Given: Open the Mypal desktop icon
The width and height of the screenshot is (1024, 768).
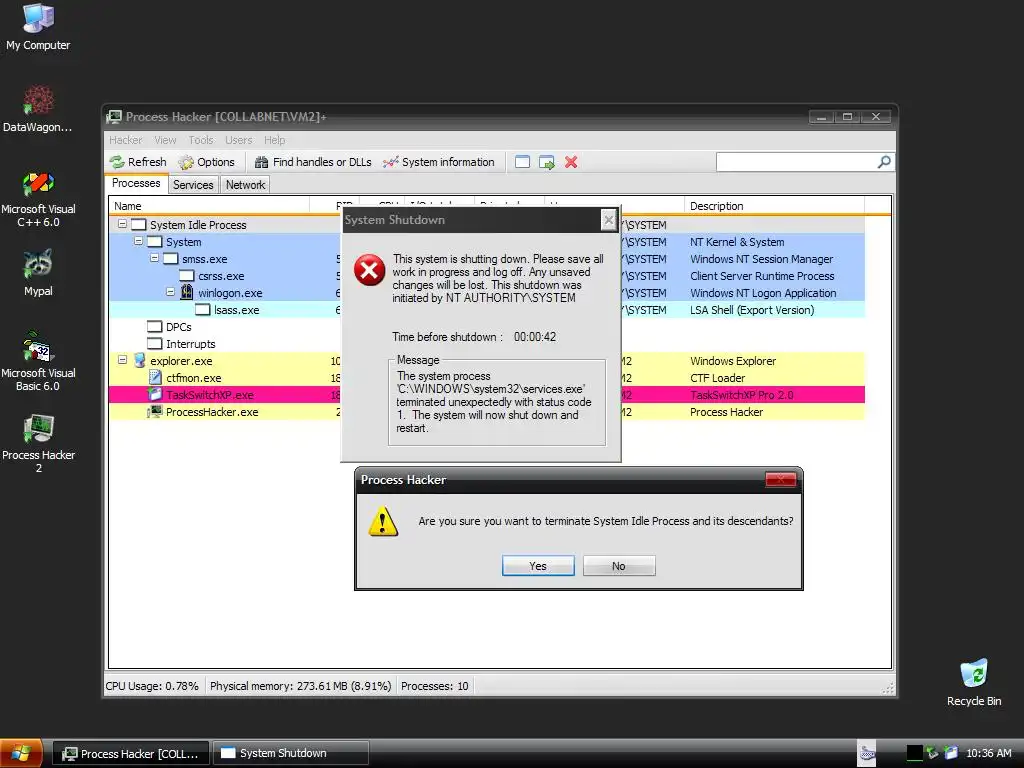Looking at the screenshot, I should pyautogui.click(x=38, y=273).
